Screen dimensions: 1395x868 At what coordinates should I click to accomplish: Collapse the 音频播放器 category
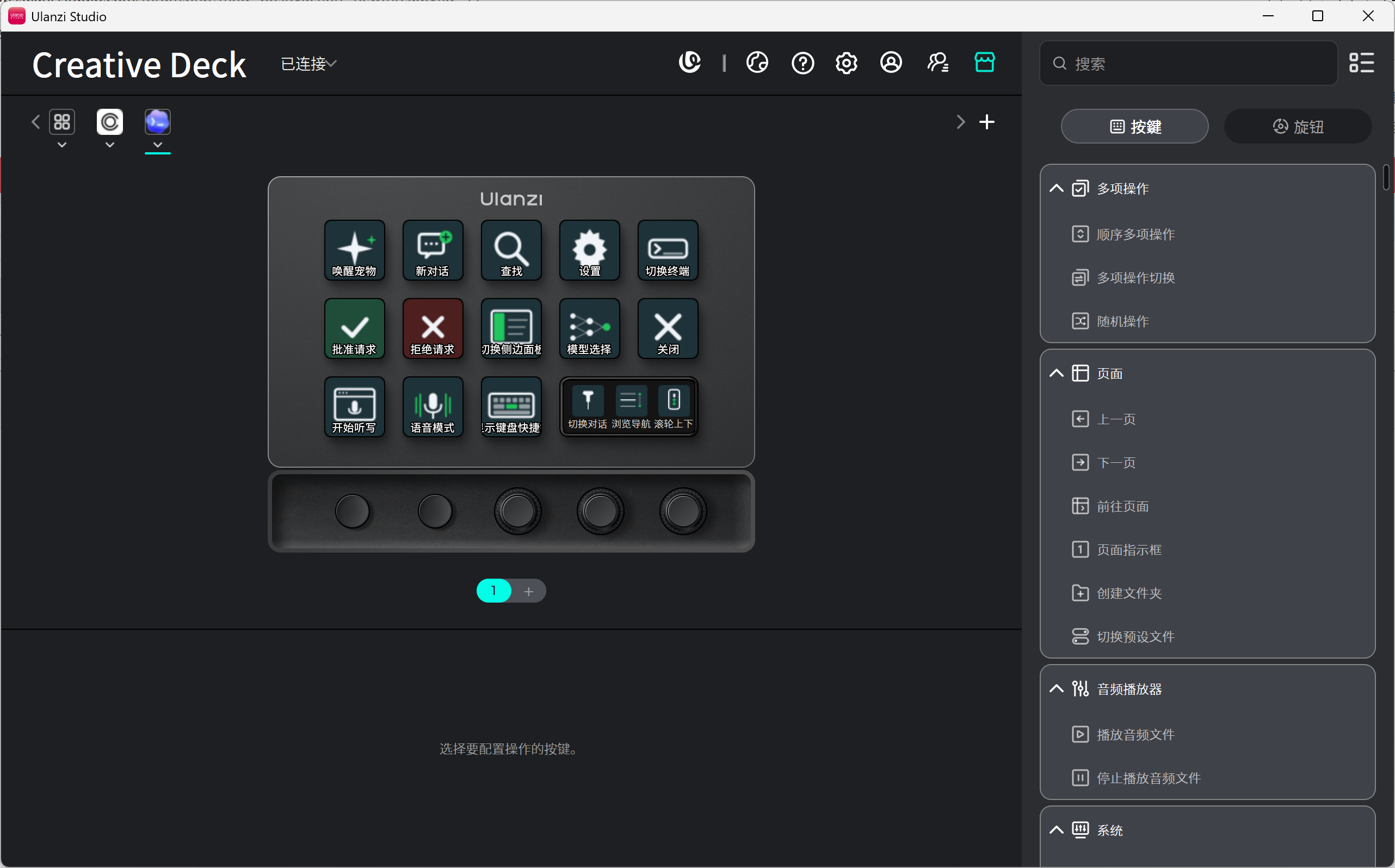[1056, 689]
